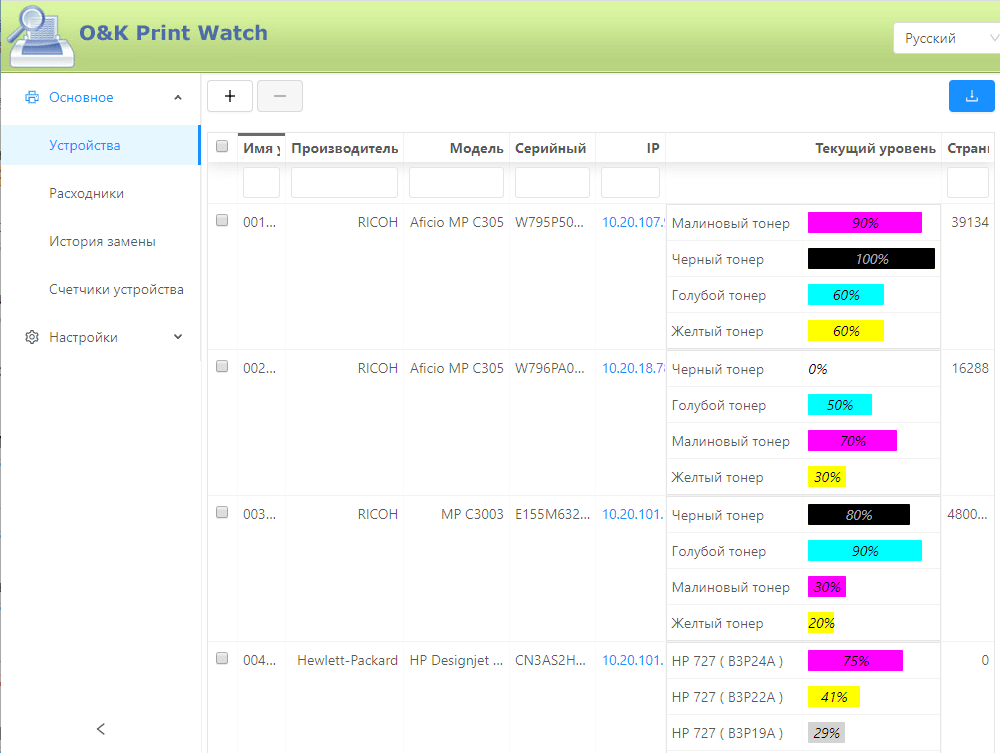The height and width of the screenshot is (753, 1000).
Task: Click device 002 cyan toner 50% bar
Action: 840,405
